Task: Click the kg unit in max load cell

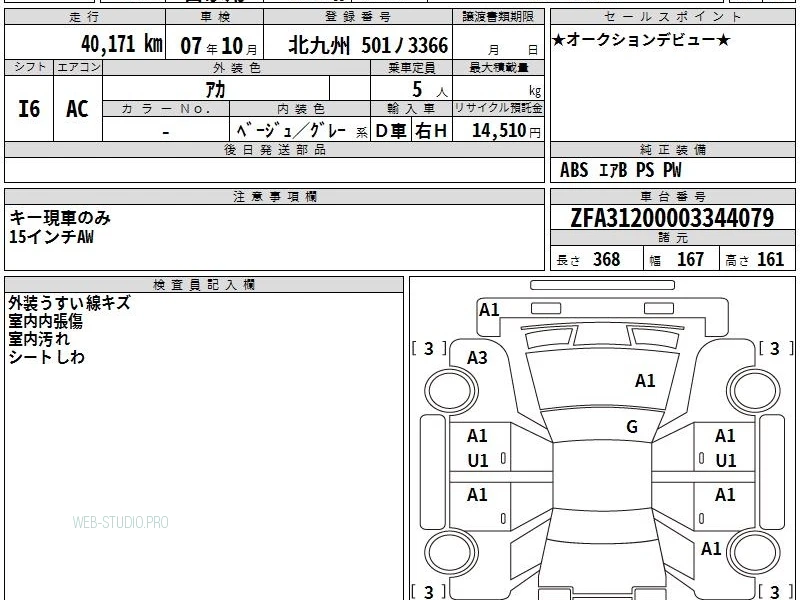Action: pyautogui.click(x=535, y=91)
